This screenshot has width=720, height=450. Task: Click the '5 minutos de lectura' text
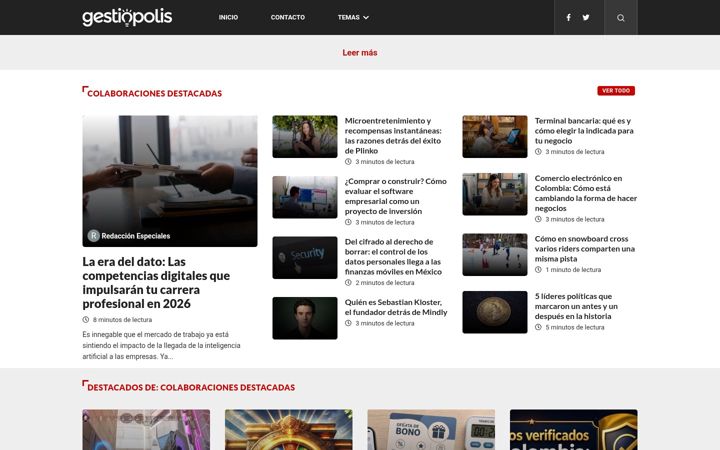point(575,327)
